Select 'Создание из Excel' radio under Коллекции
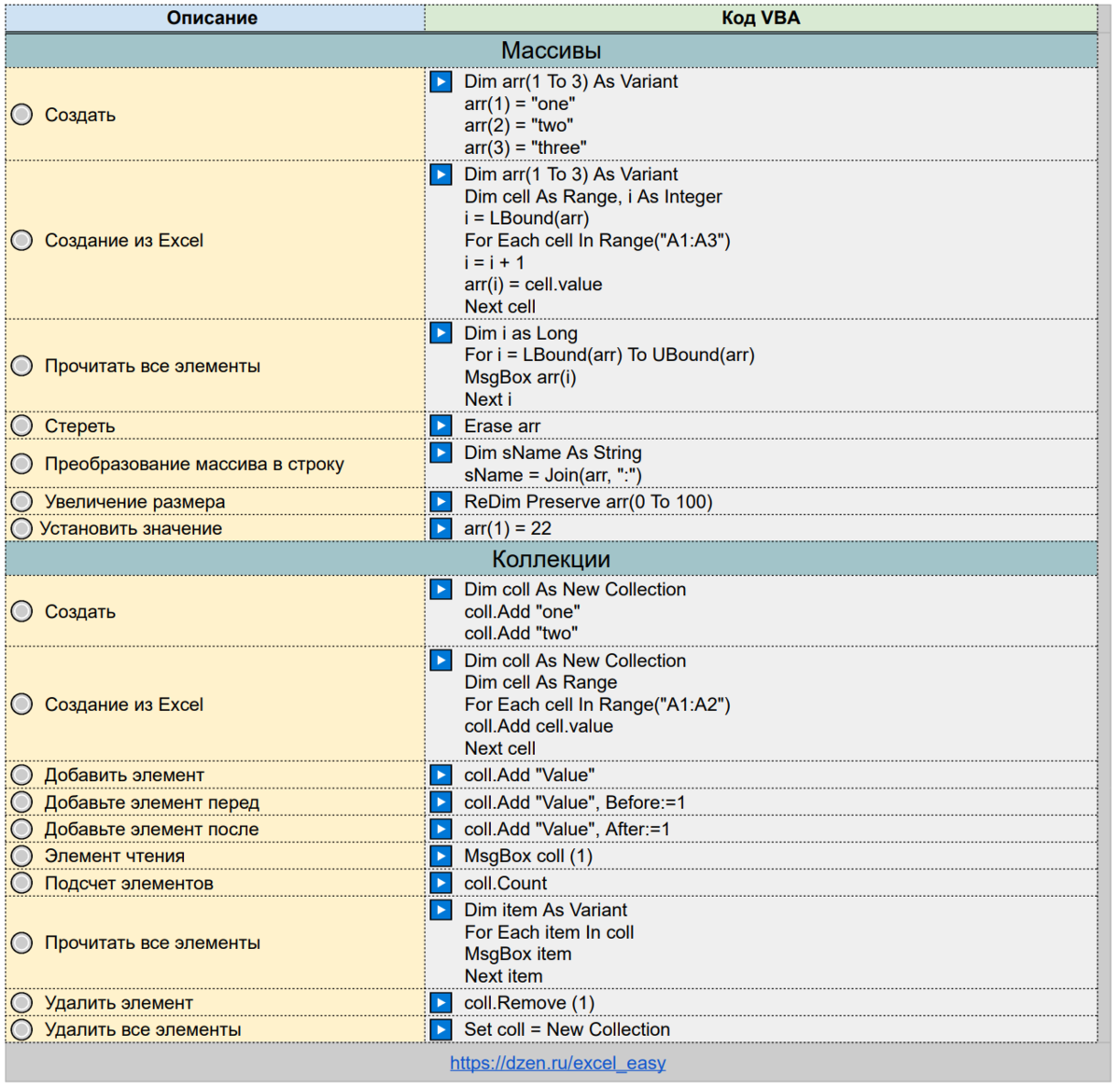This screenshot has width=1120, height=1089. pos(21,705)
